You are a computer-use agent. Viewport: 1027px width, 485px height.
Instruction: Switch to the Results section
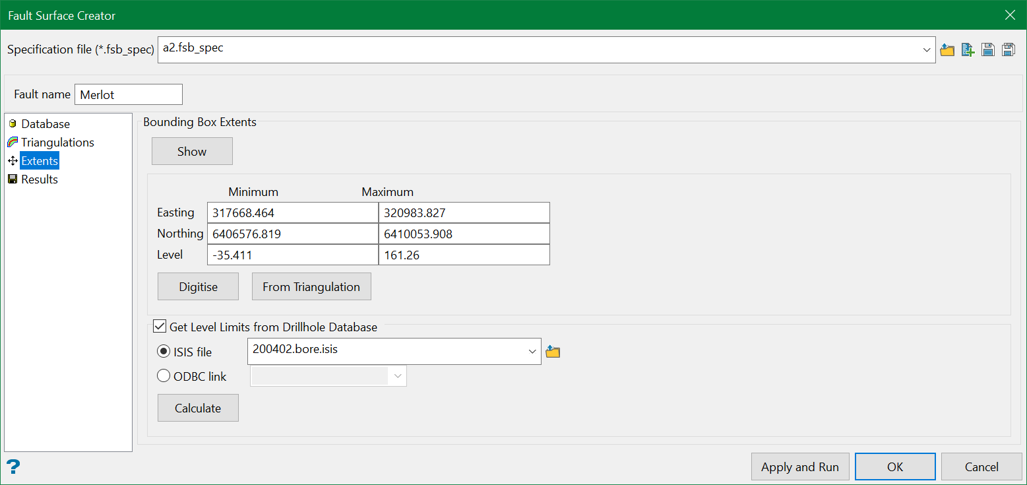click(x=39, y=180)
